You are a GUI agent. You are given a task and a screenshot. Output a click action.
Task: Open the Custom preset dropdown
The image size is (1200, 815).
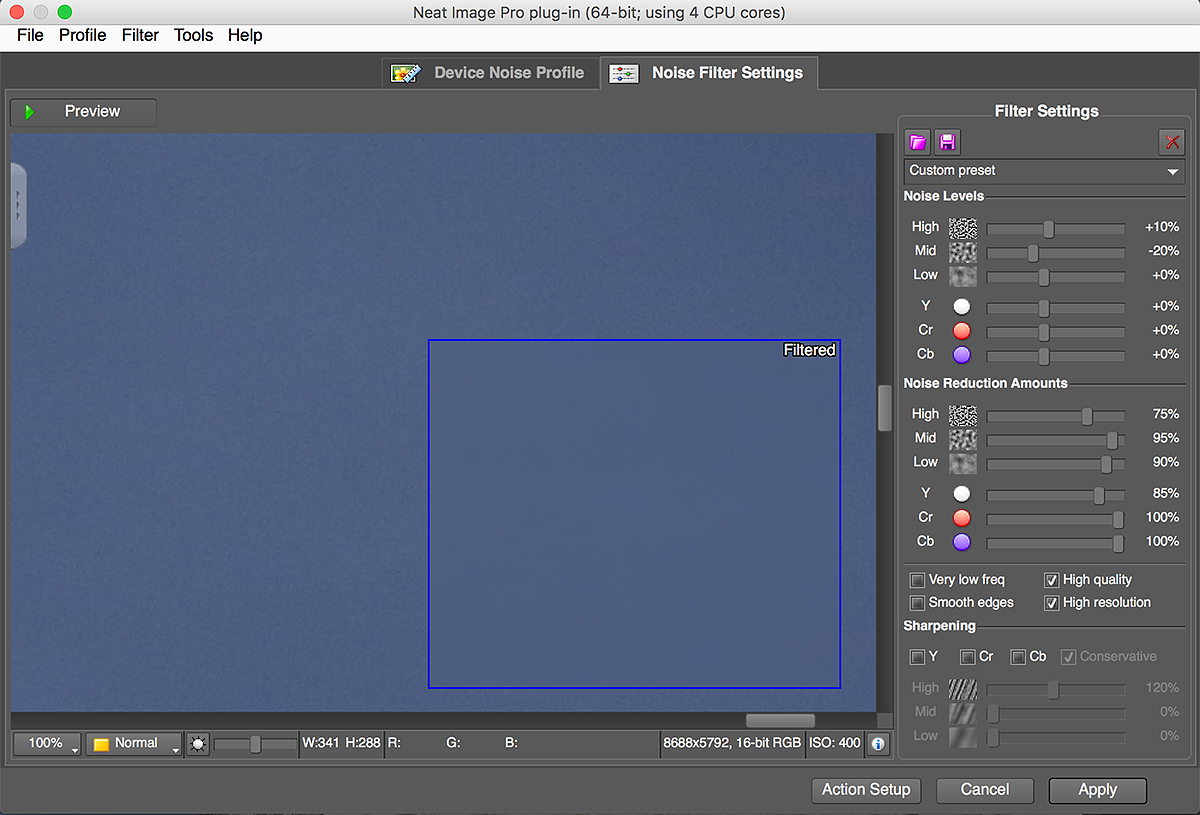(x=1045, y=171)
